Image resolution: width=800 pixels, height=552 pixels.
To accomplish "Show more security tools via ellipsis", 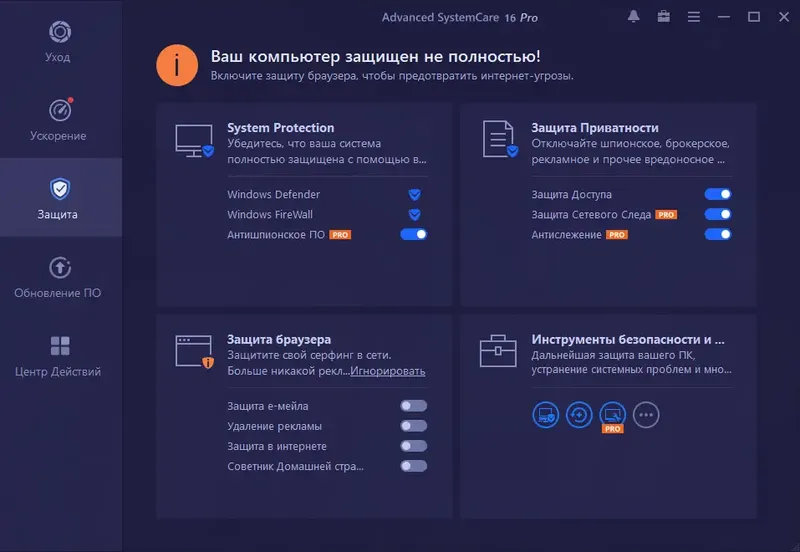I will pos(646,415).
